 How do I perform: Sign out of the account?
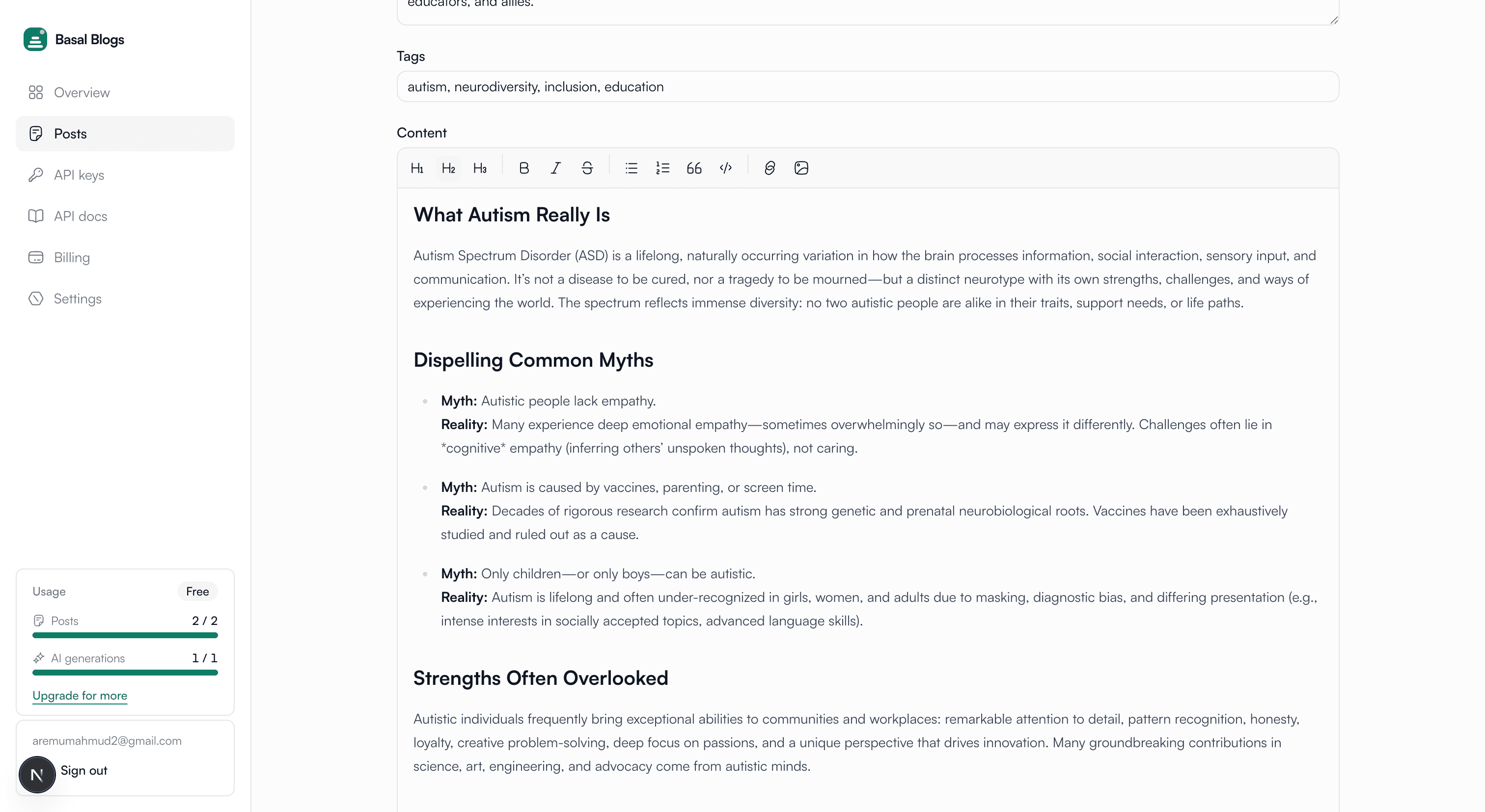[x=83, y=770]
